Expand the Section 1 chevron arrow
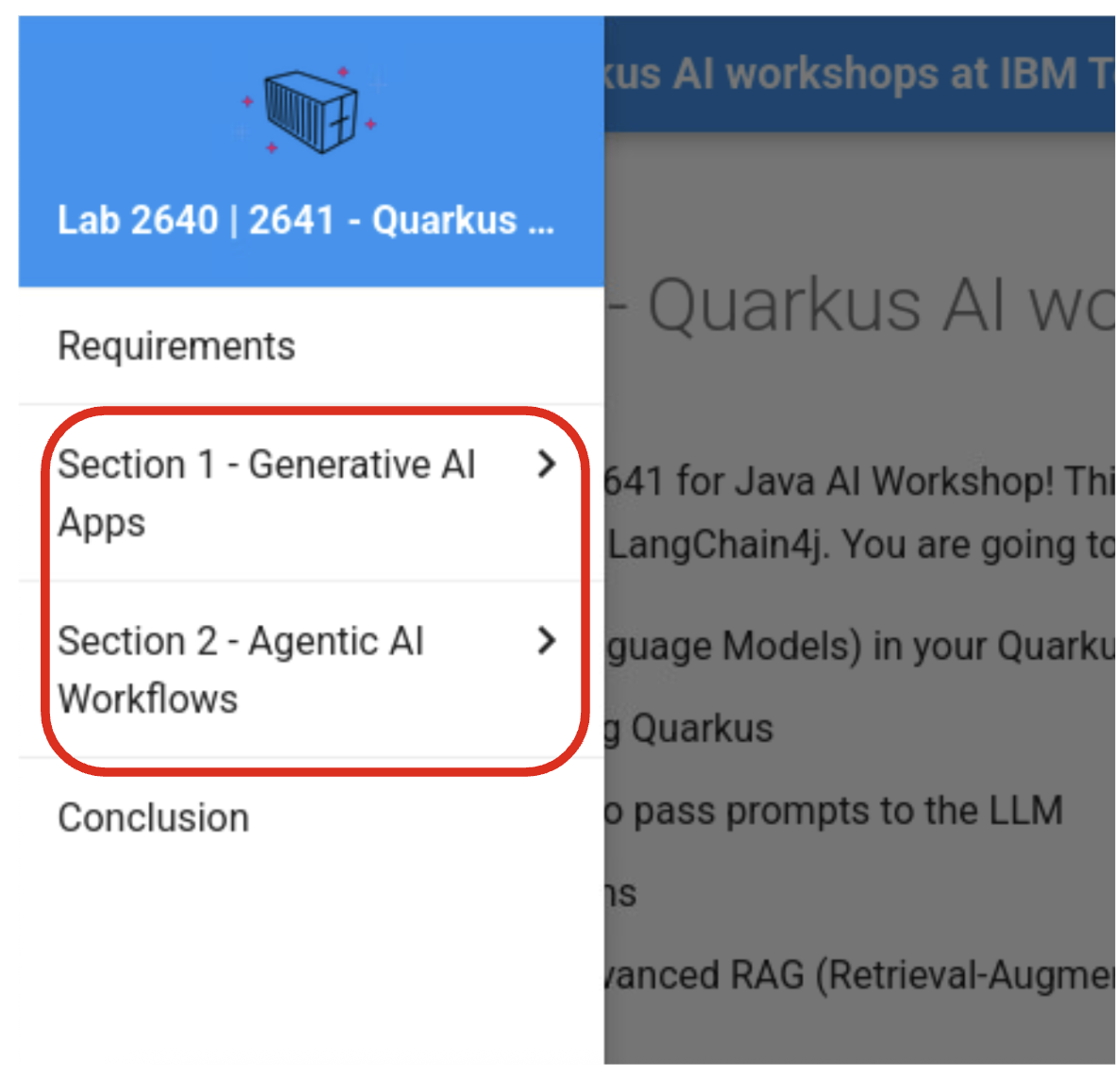The width and height of the screenshot is (1120, 1078). [546, 464]
